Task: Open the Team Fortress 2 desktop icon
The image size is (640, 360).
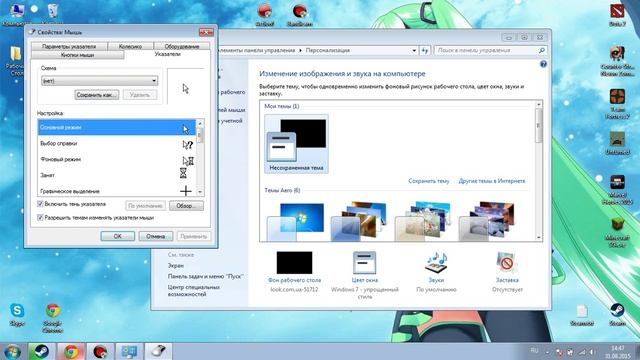Action: [x=617, y=104]
